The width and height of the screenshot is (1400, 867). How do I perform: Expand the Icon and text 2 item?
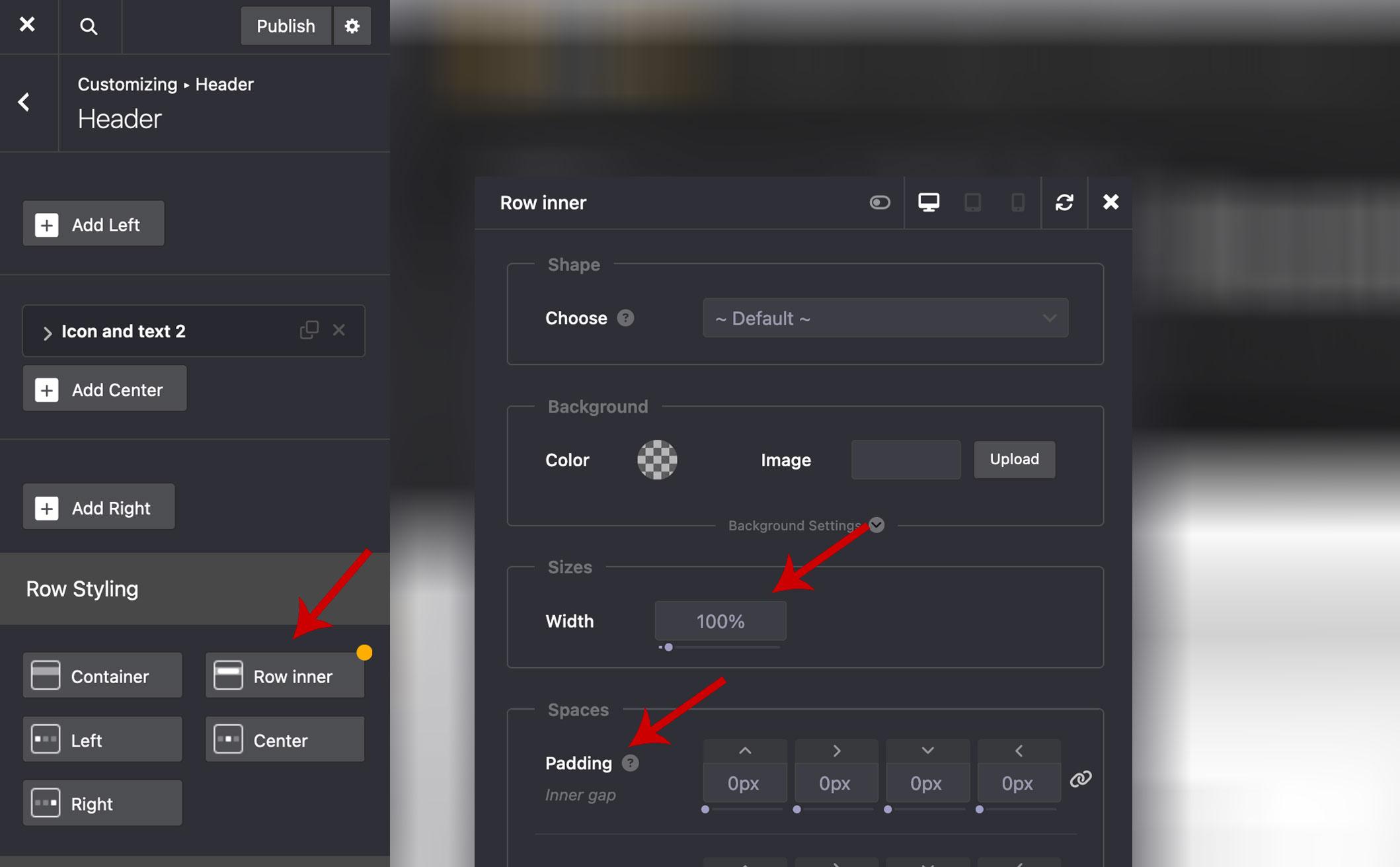point(47,332)
